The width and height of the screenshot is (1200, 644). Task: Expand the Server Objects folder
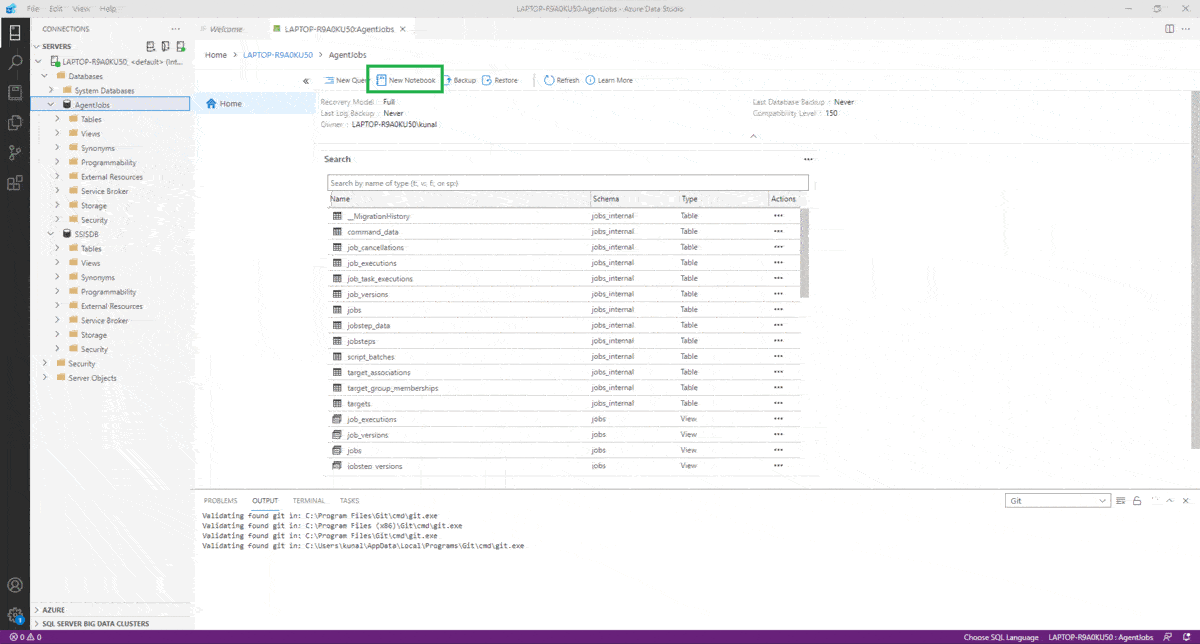45,378
